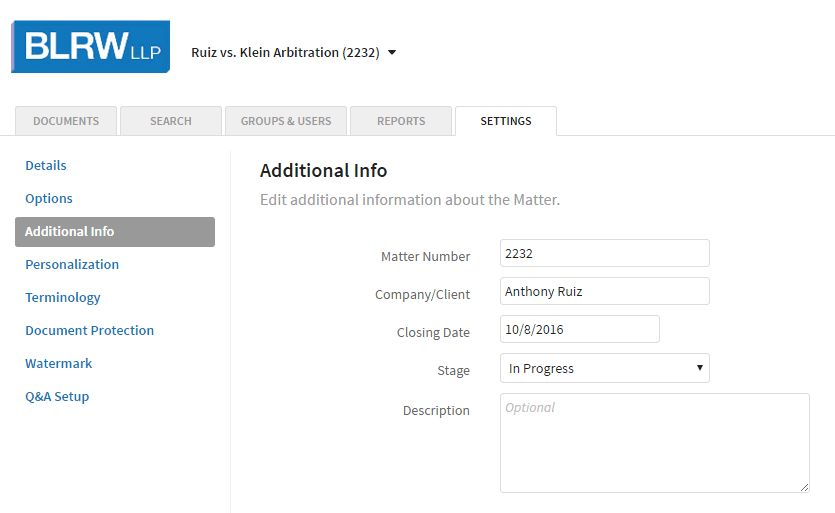Click the Company/Client text field
The height and width of the screenshot is (513, 835).
pos(604,292)
